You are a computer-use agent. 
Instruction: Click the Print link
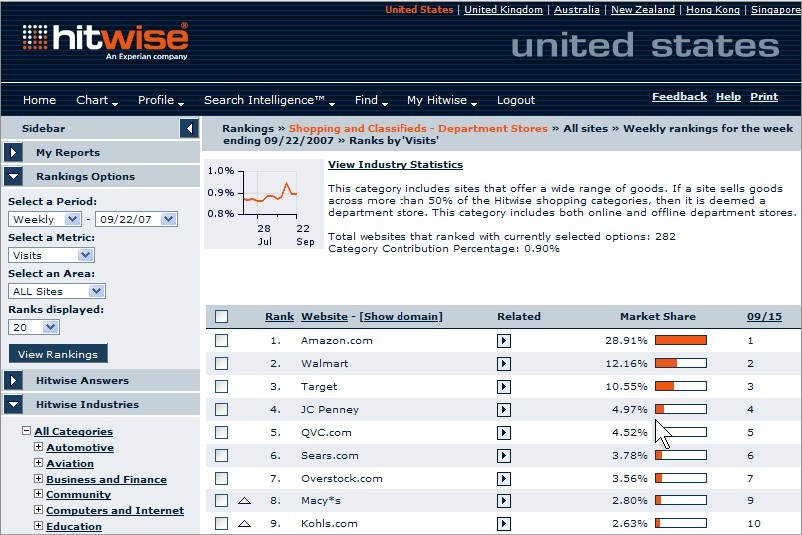click(764, 97)
